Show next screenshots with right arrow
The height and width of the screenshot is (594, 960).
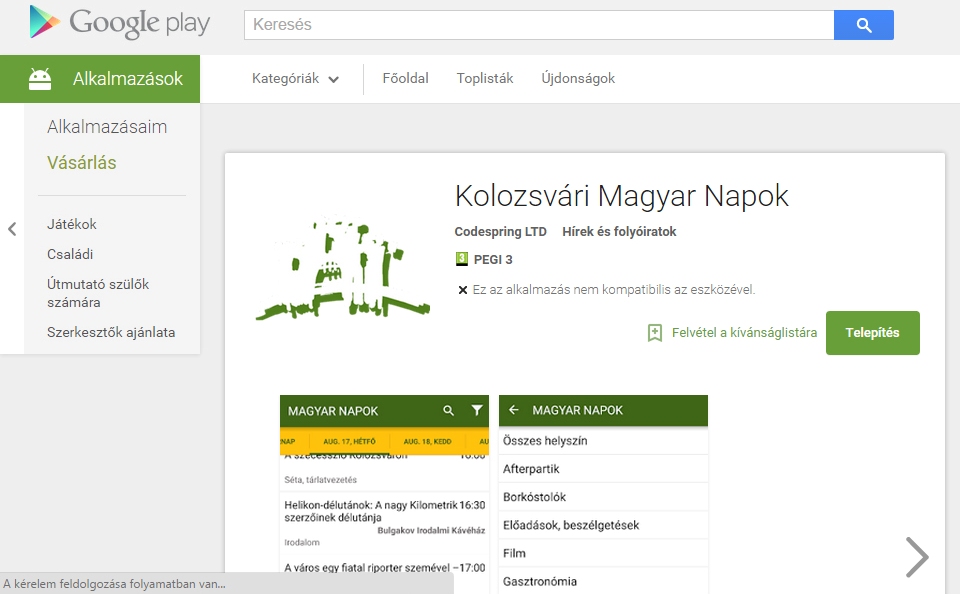917,557
